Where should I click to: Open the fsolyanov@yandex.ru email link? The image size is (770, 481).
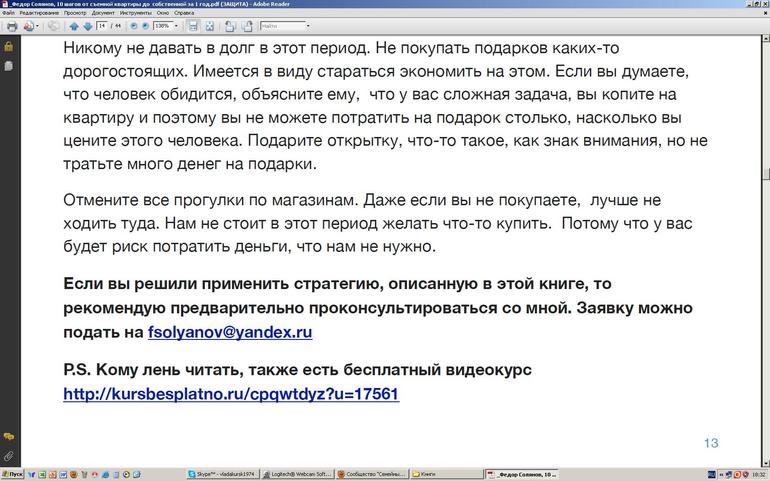point(230,332)
